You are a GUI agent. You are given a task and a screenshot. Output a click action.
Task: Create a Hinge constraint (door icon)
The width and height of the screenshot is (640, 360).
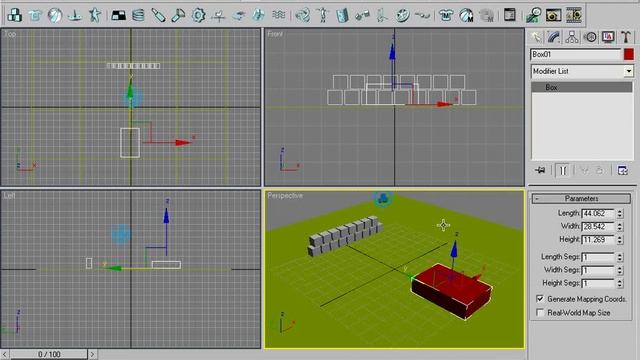tap(342, 15)
